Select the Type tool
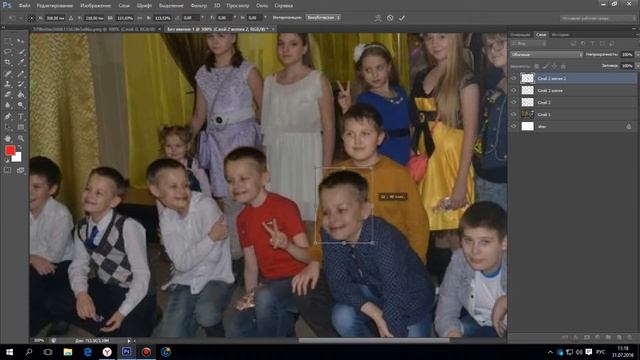Image resolution: width=640 pixels, height=360 pixels. 20,116
